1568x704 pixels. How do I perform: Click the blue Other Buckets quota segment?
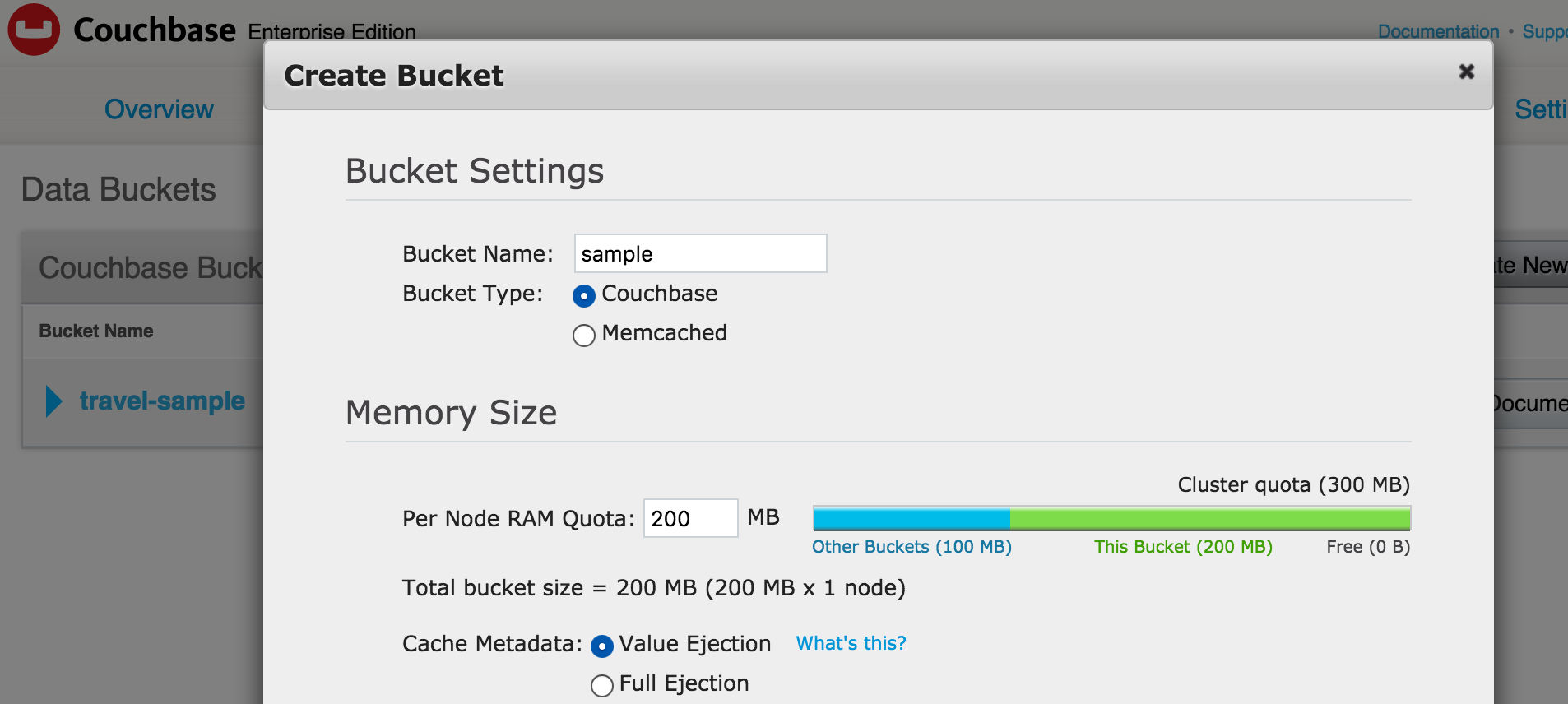(x=912, y=519)
